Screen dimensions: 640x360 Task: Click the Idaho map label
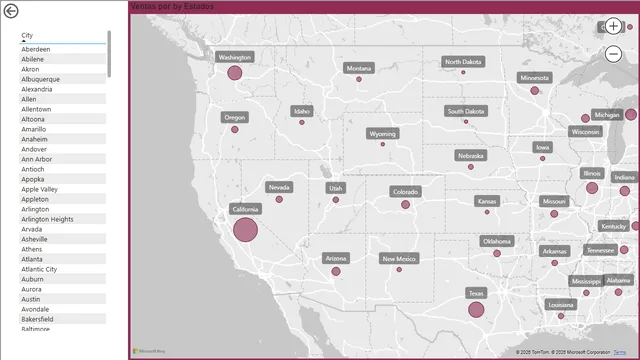(x=302, y=111)
